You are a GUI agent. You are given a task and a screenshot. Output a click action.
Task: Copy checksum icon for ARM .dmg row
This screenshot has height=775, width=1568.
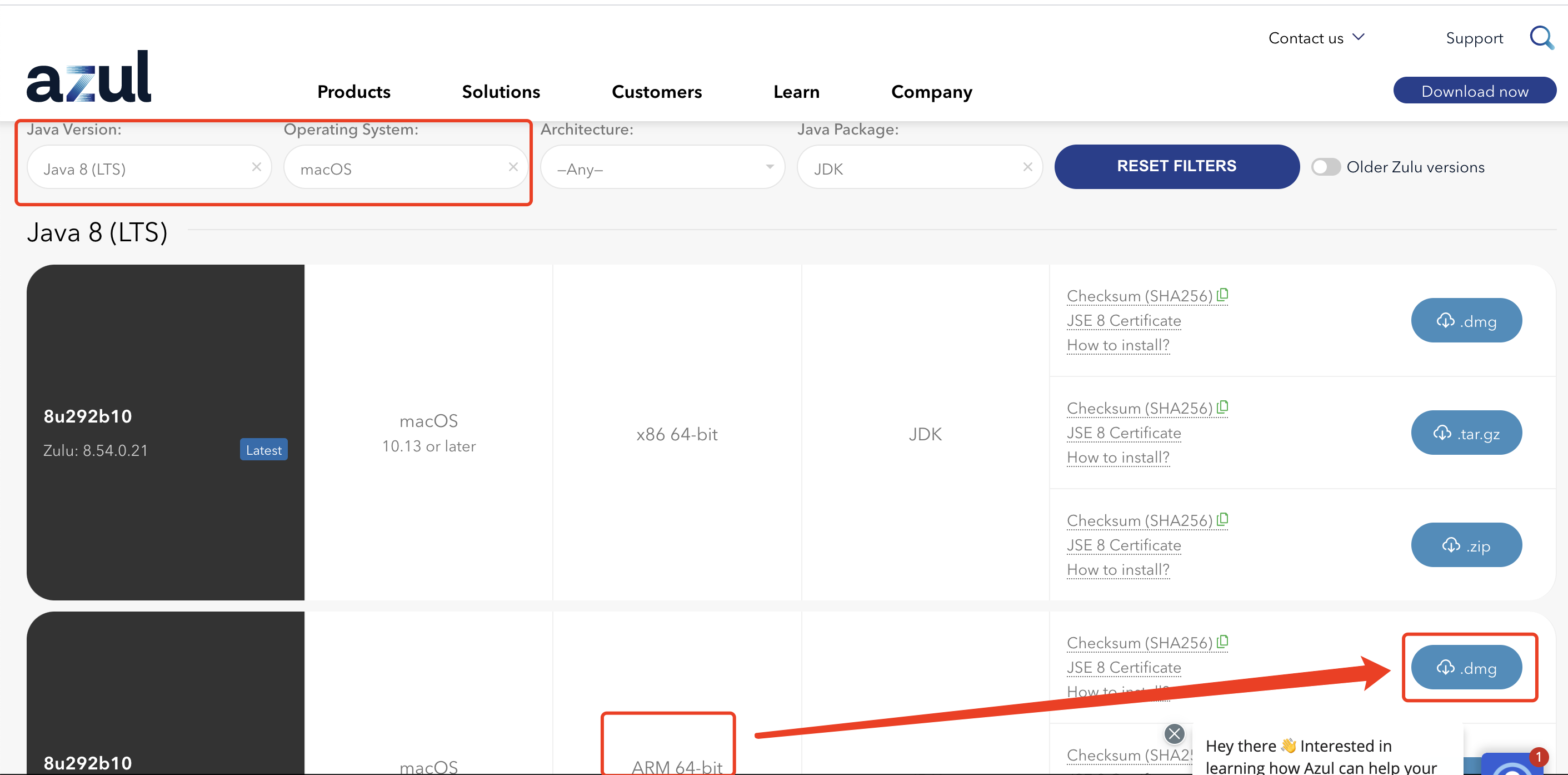1222,642
